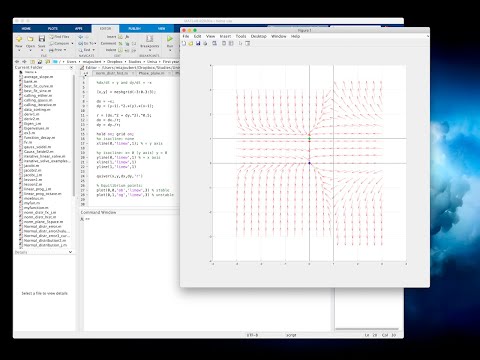This screenshot has height=360, width=480.
Task: Click the Breakpoints icon in the toolstrip
Action: click(x=149, y=39)
